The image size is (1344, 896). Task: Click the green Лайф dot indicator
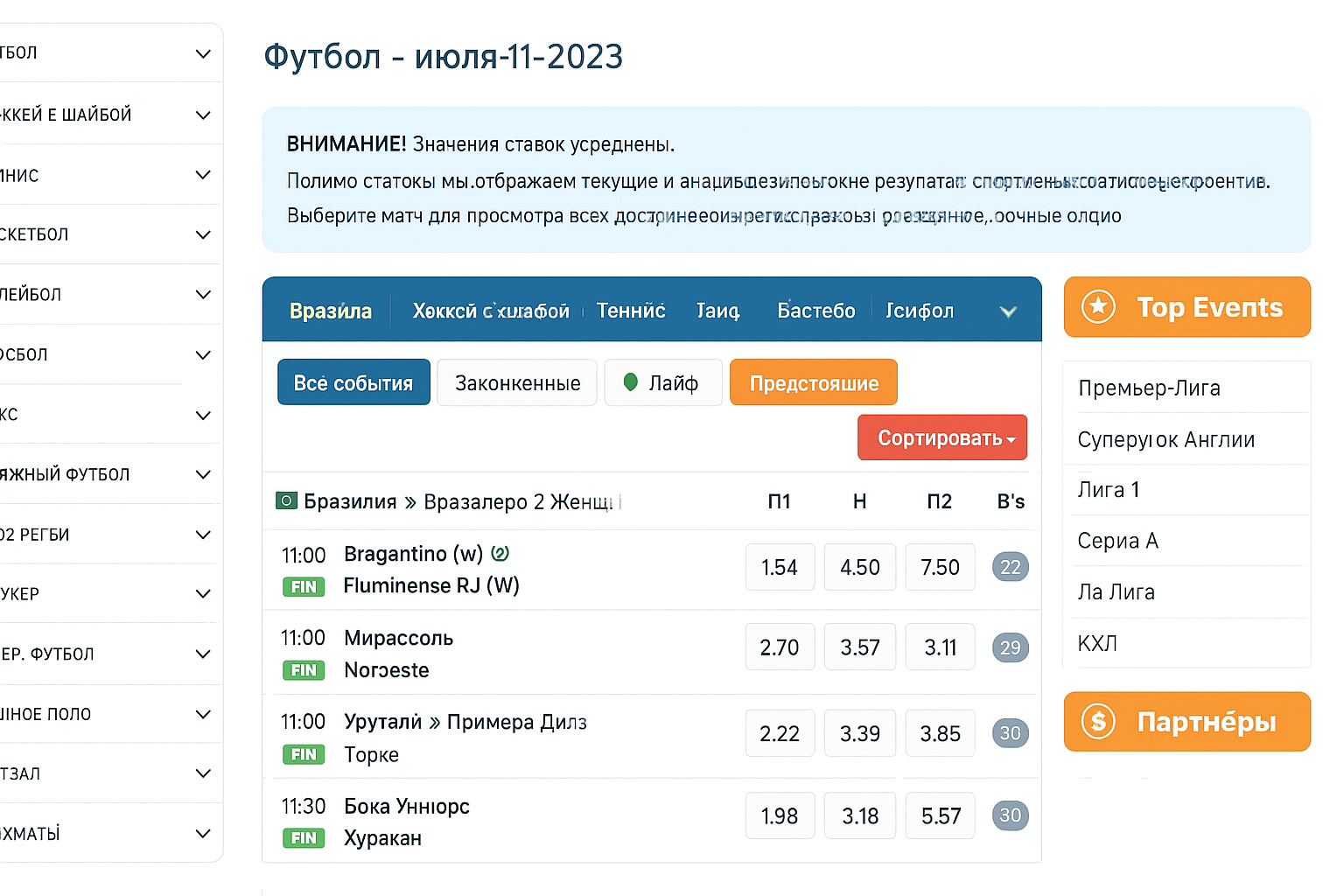630,382
